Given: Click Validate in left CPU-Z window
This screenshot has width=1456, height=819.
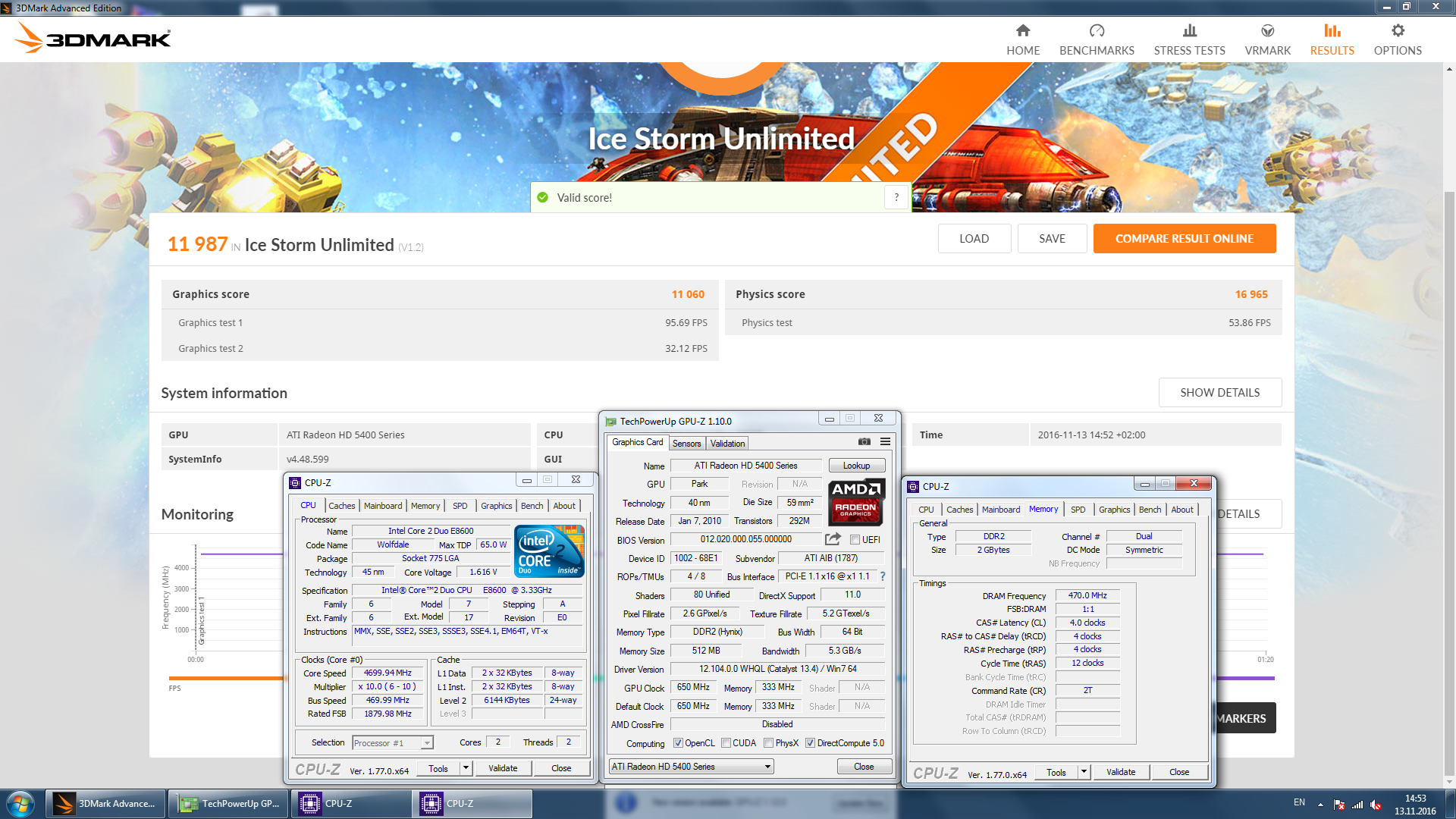Looking at the screenshot, I should [503, 768].
